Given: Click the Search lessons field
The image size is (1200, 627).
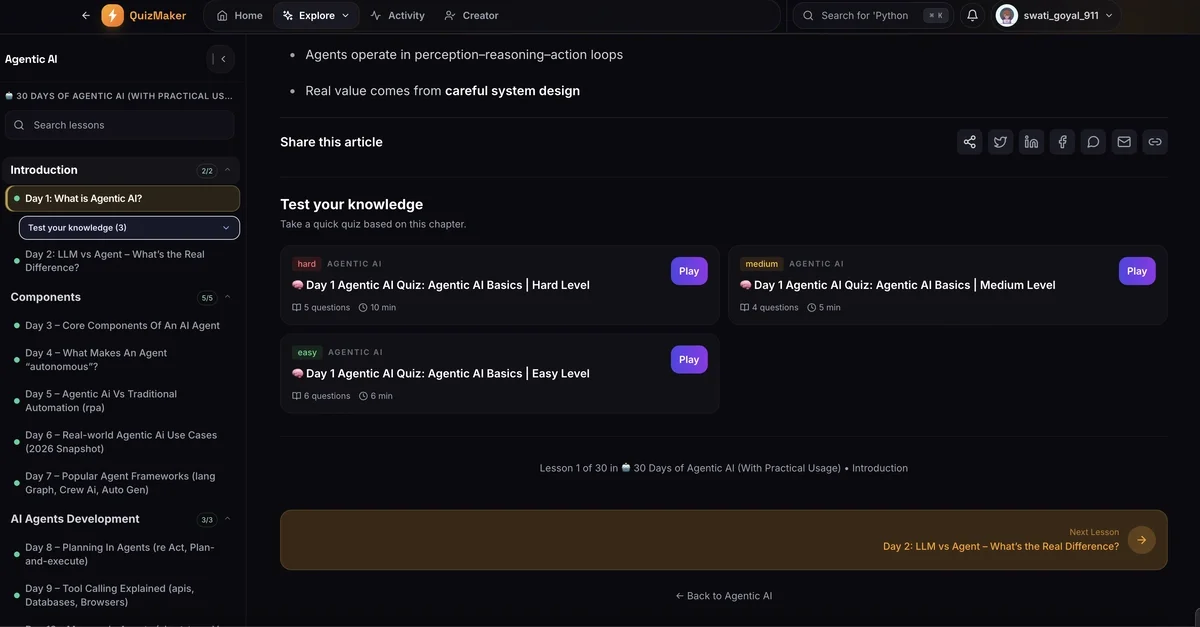Looking at the screenshot, I should 120,125.
